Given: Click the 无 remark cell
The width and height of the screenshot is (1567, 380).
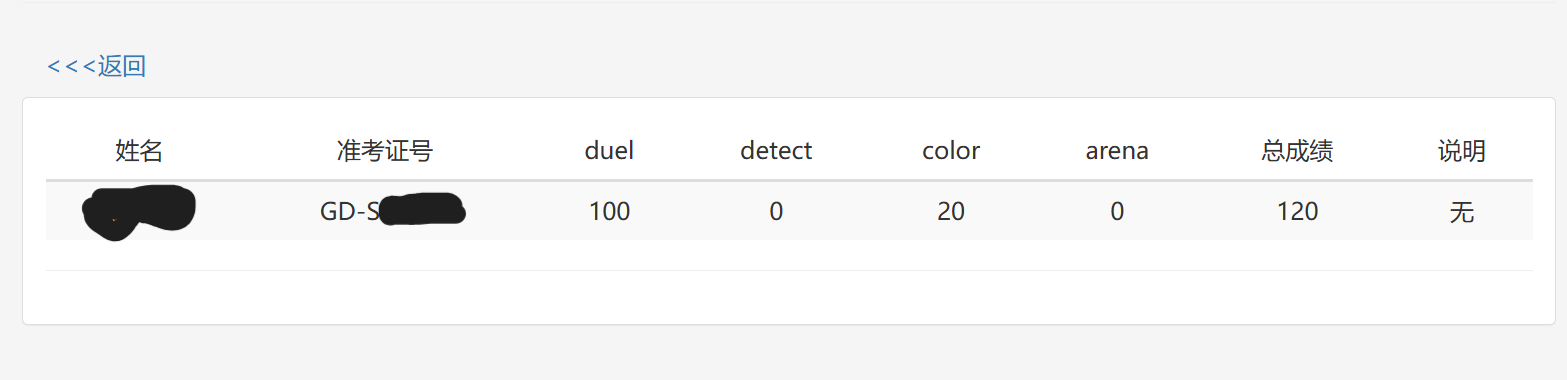Looking at the screenshot, I should (x=1462, y=212).
